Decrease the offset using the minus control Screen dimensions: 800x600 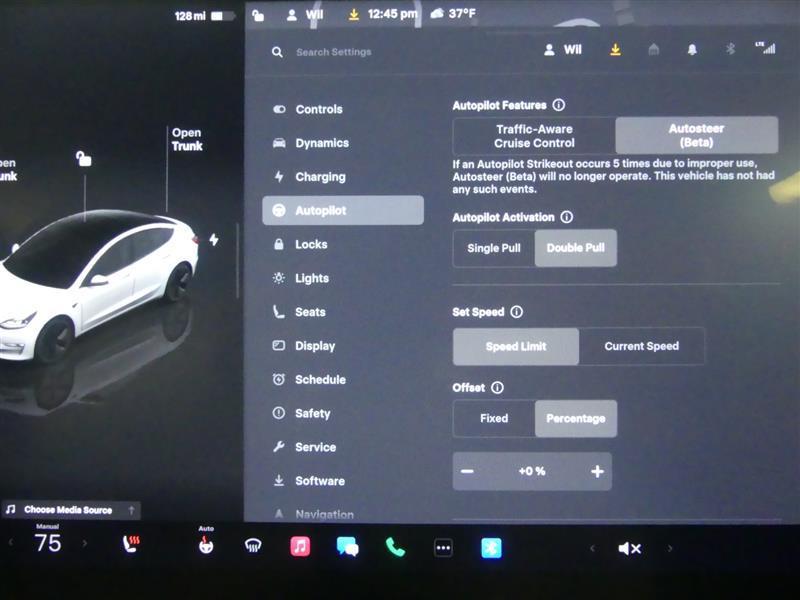[467, 470]
